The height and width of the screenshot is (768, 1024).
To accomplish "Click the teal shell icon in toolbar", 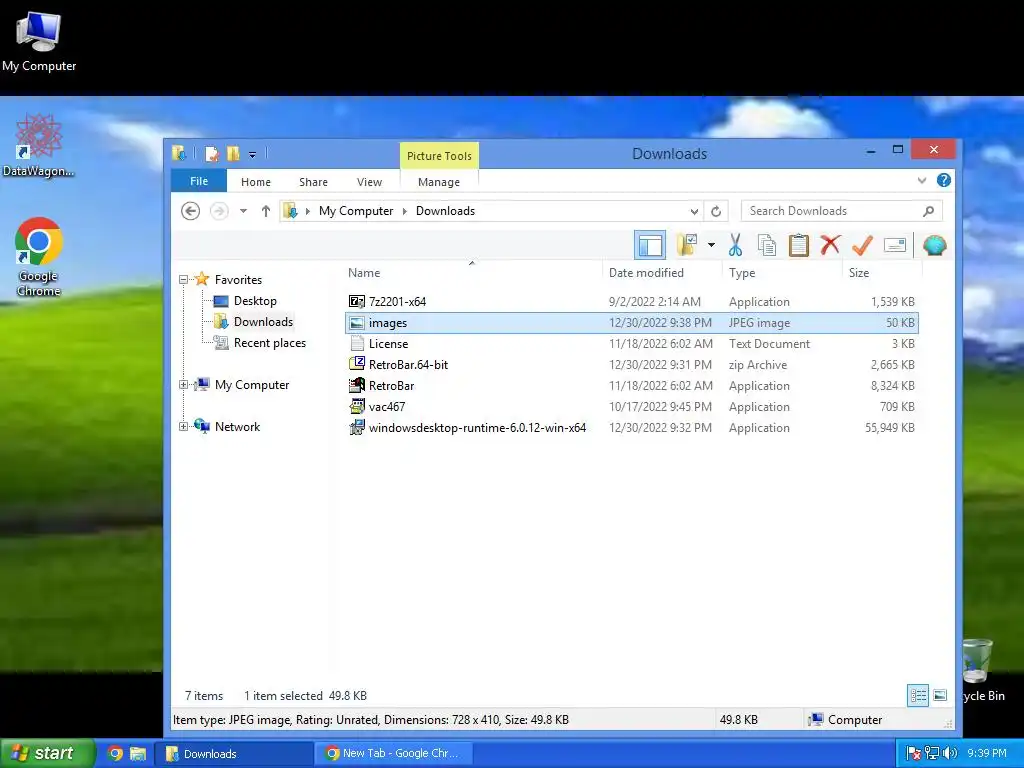I will 935,246.
